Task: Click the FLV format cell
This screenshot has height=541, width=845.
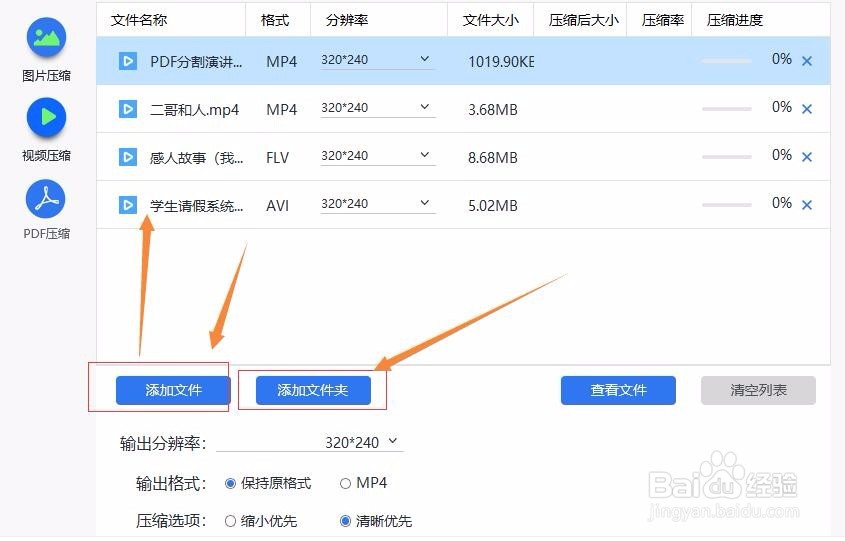Action: pyautogui.click(x=278, y=157)
